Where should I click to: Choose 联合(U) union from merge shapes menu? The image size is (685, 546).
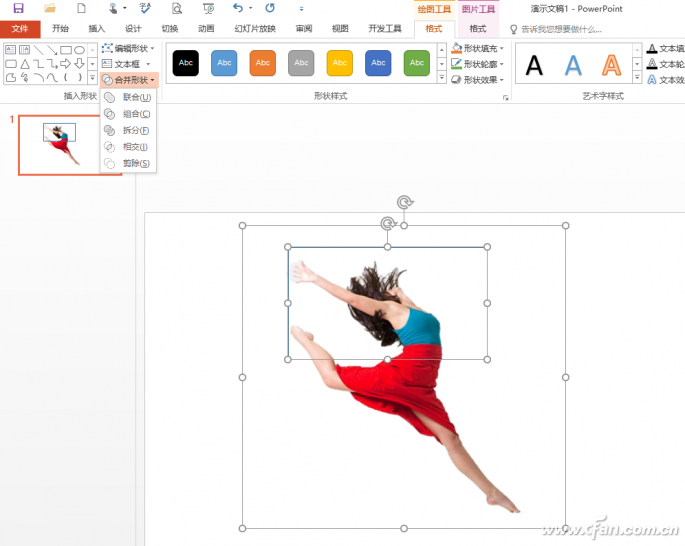128,97
